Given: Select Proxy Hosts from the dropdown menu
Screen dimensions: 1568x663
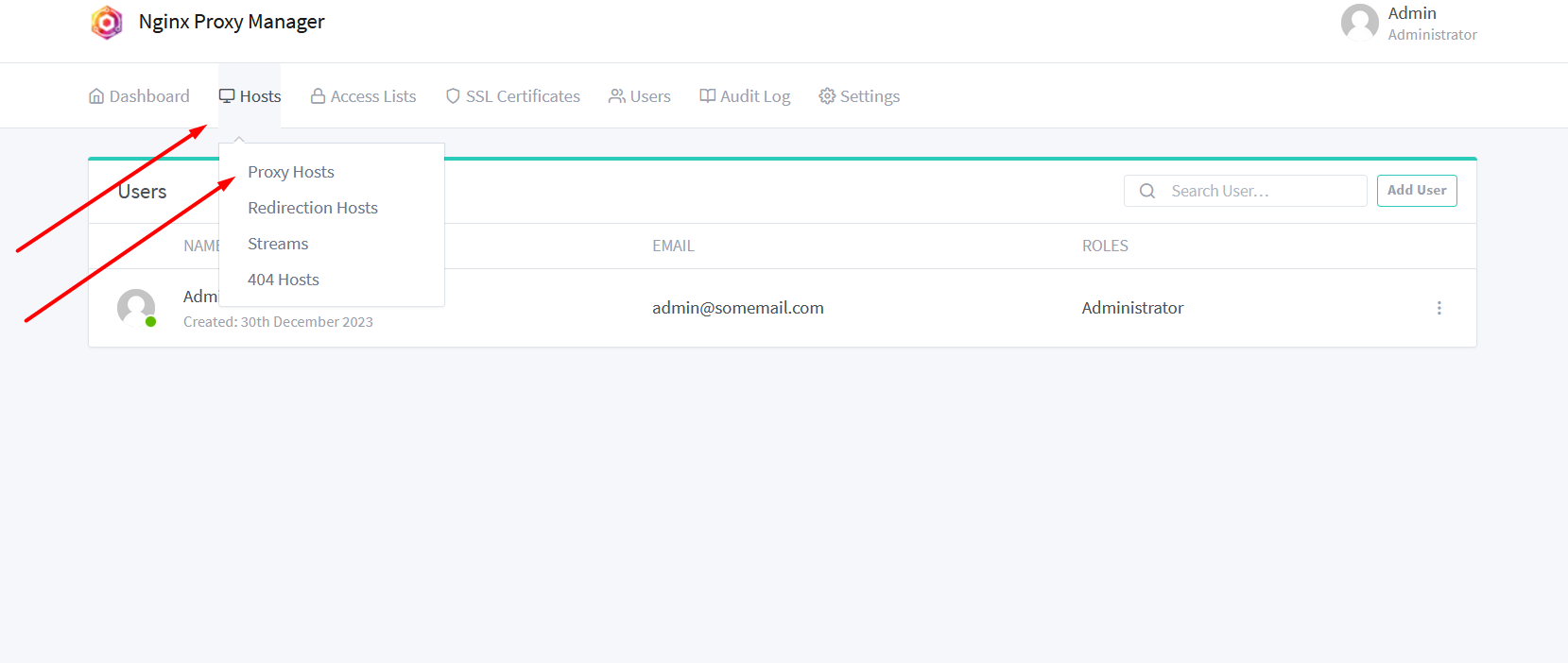Looking at the screenshot, I should tap(291, 172).
